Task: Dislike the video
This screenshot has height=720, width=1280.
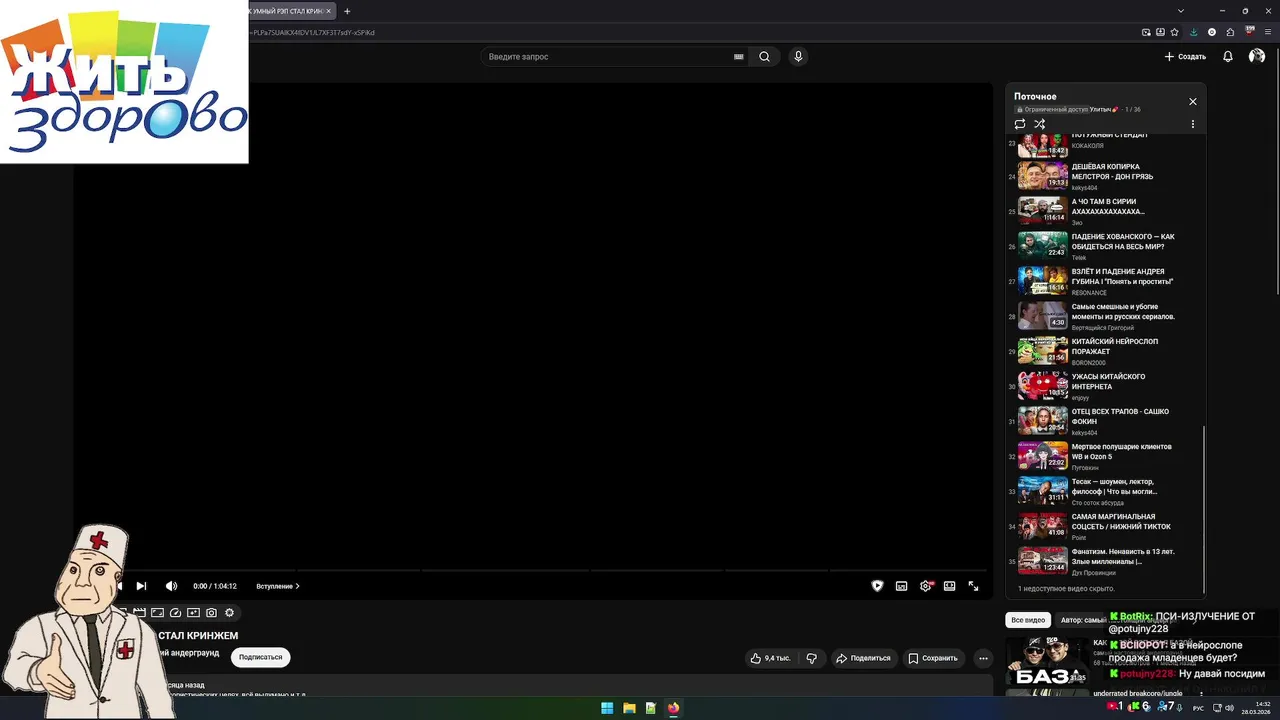Action: coord(811,658)
